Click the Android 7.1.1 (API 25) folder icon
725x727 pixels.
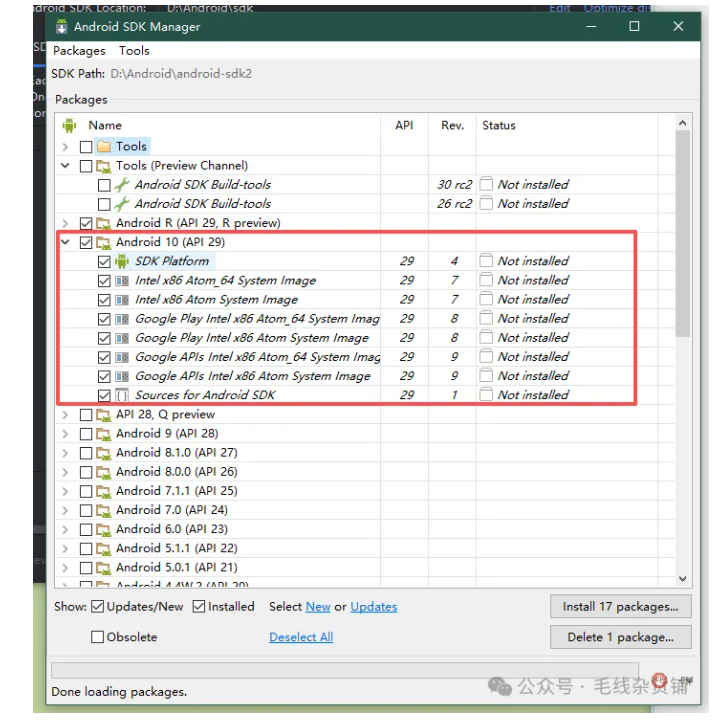pyautogui.click(x=103, y=491)
